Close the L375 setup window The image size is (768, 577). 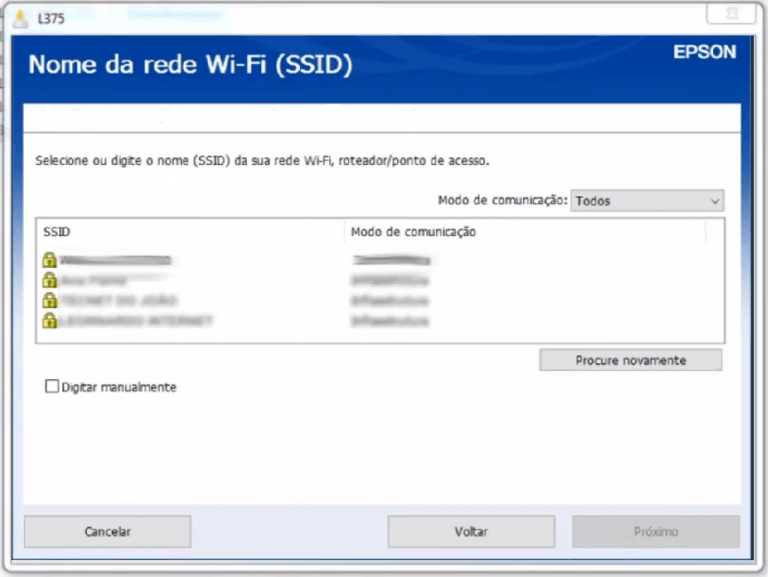730,14
